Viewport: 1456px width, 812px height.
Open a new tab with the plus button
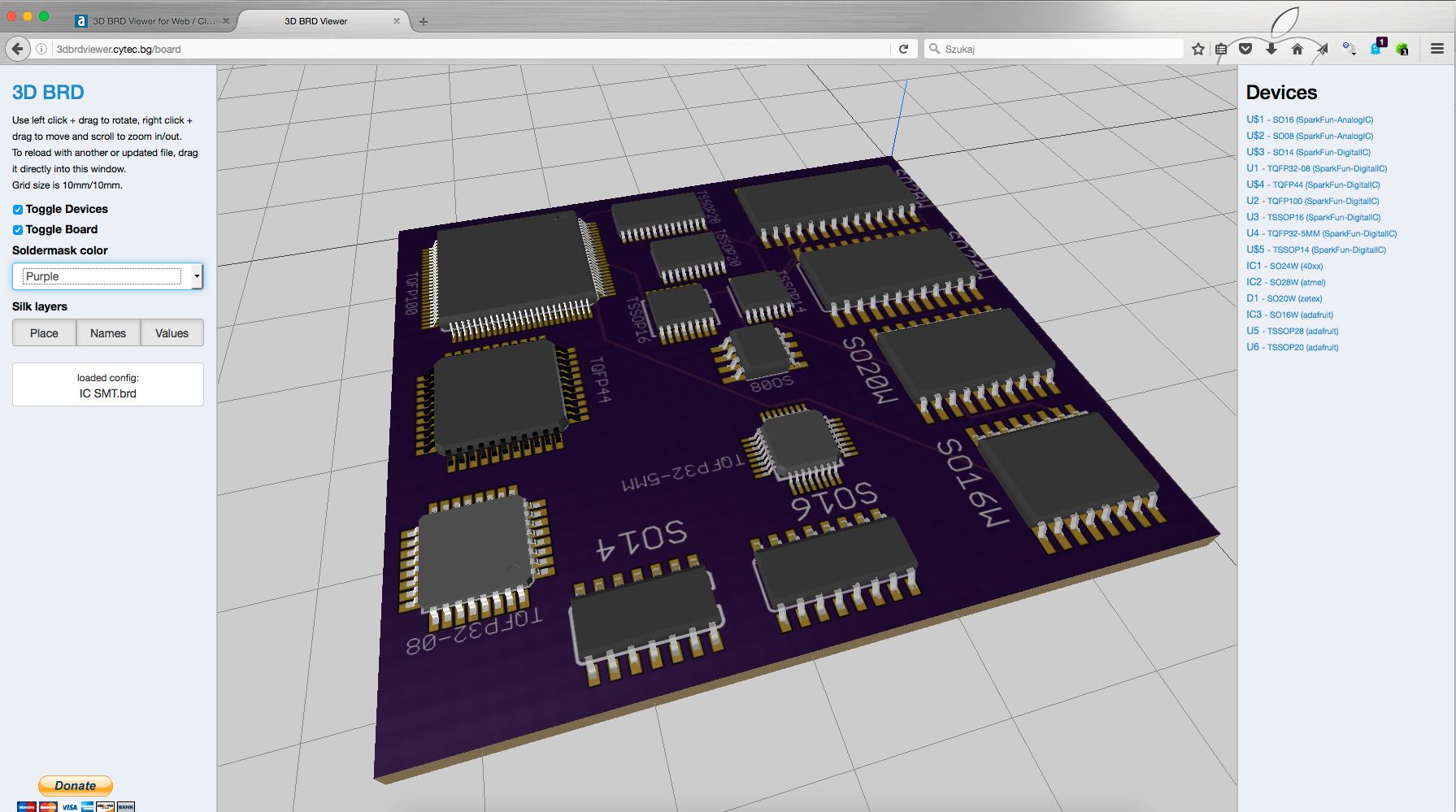[423, 21]
